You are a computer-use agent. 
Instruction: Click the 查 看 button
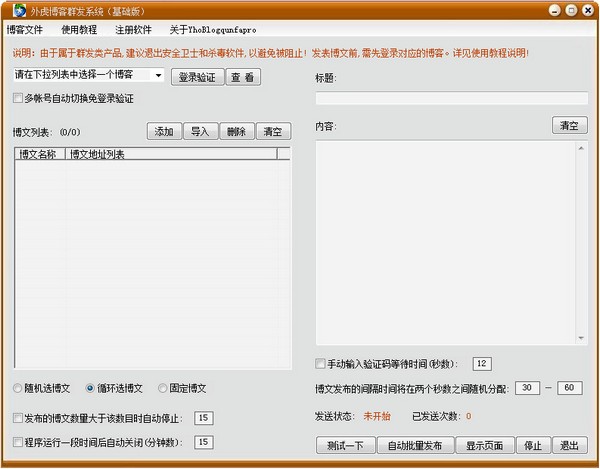(x=243, y=77)
